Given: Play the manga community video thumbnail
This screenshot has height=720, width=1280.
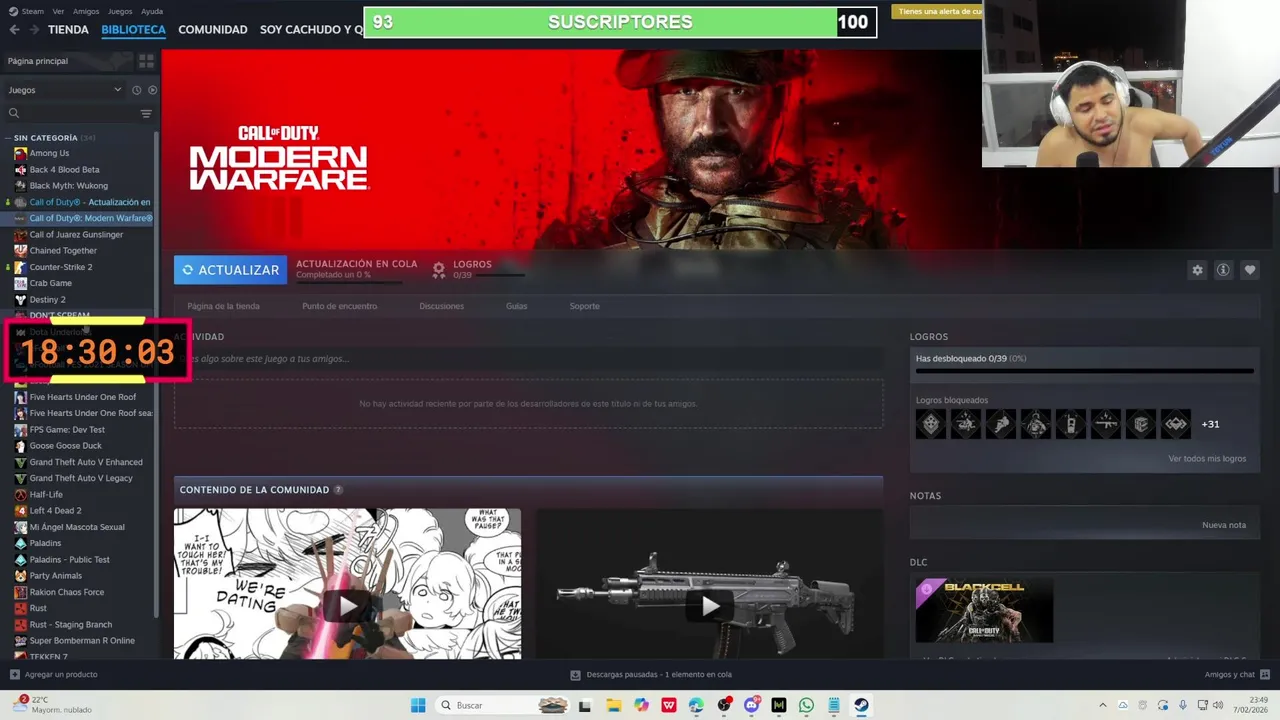Looking at the screenshot, I should pyautogui.click(x=347, y=584).
